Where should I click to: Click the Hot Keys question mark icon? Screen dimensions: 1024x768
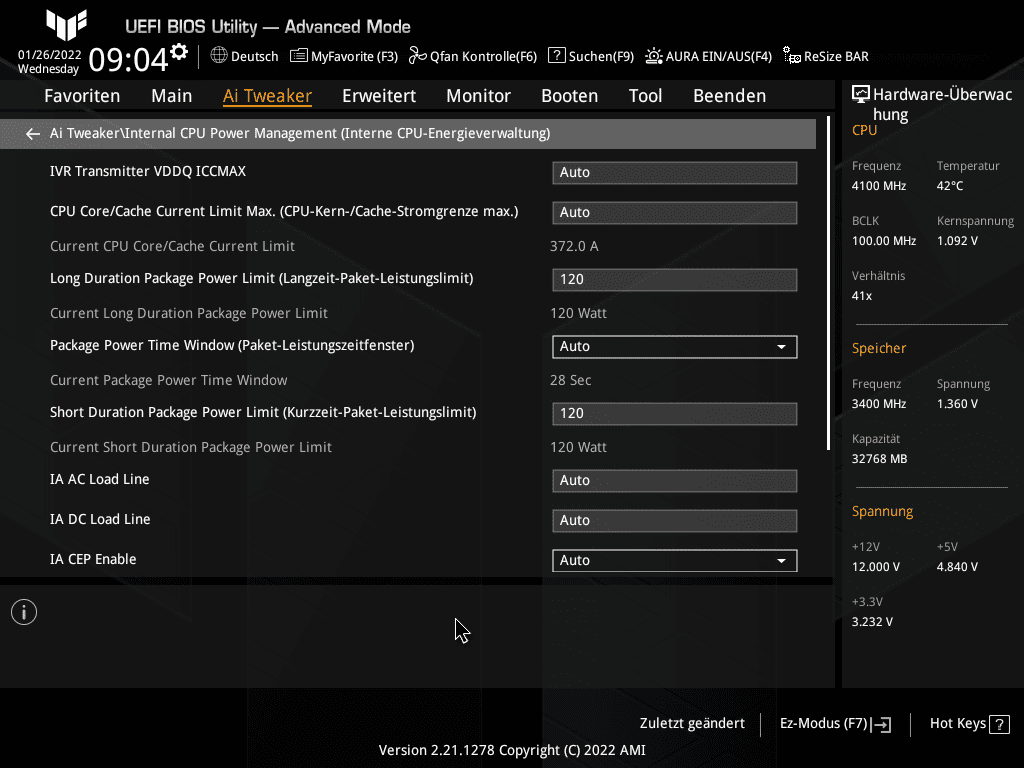coord(999,724)
